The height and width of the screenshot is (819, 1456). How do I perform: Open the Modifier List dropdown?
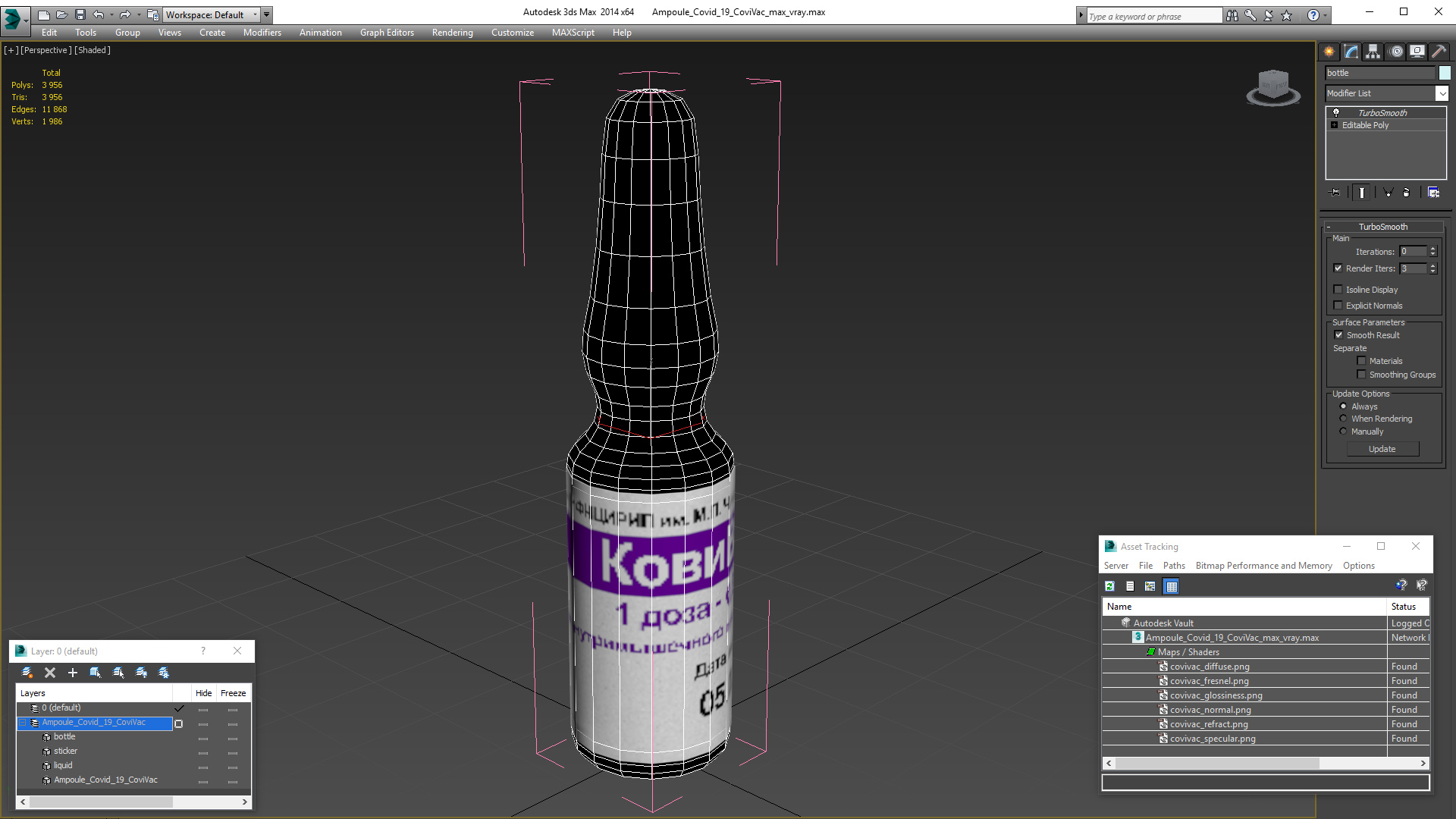click(x=1442, y=93)
